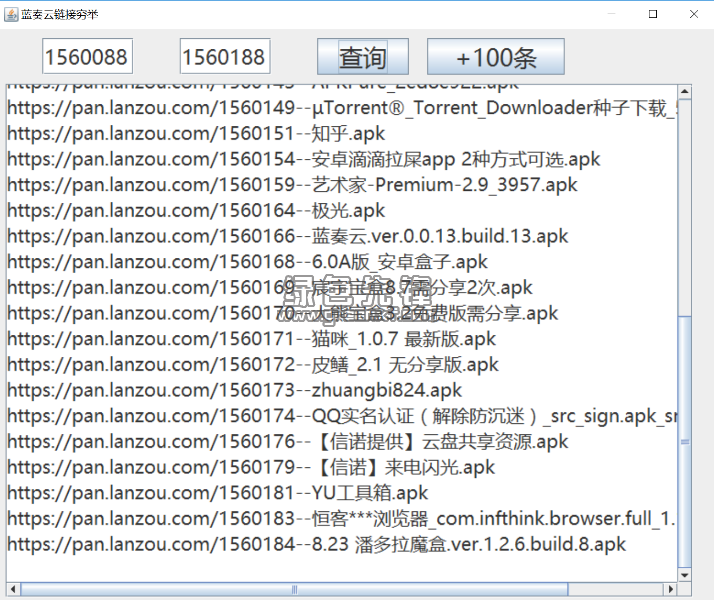Select the 艺术家-Premium-2.9_3957.apk line

[x=292, y=185]
